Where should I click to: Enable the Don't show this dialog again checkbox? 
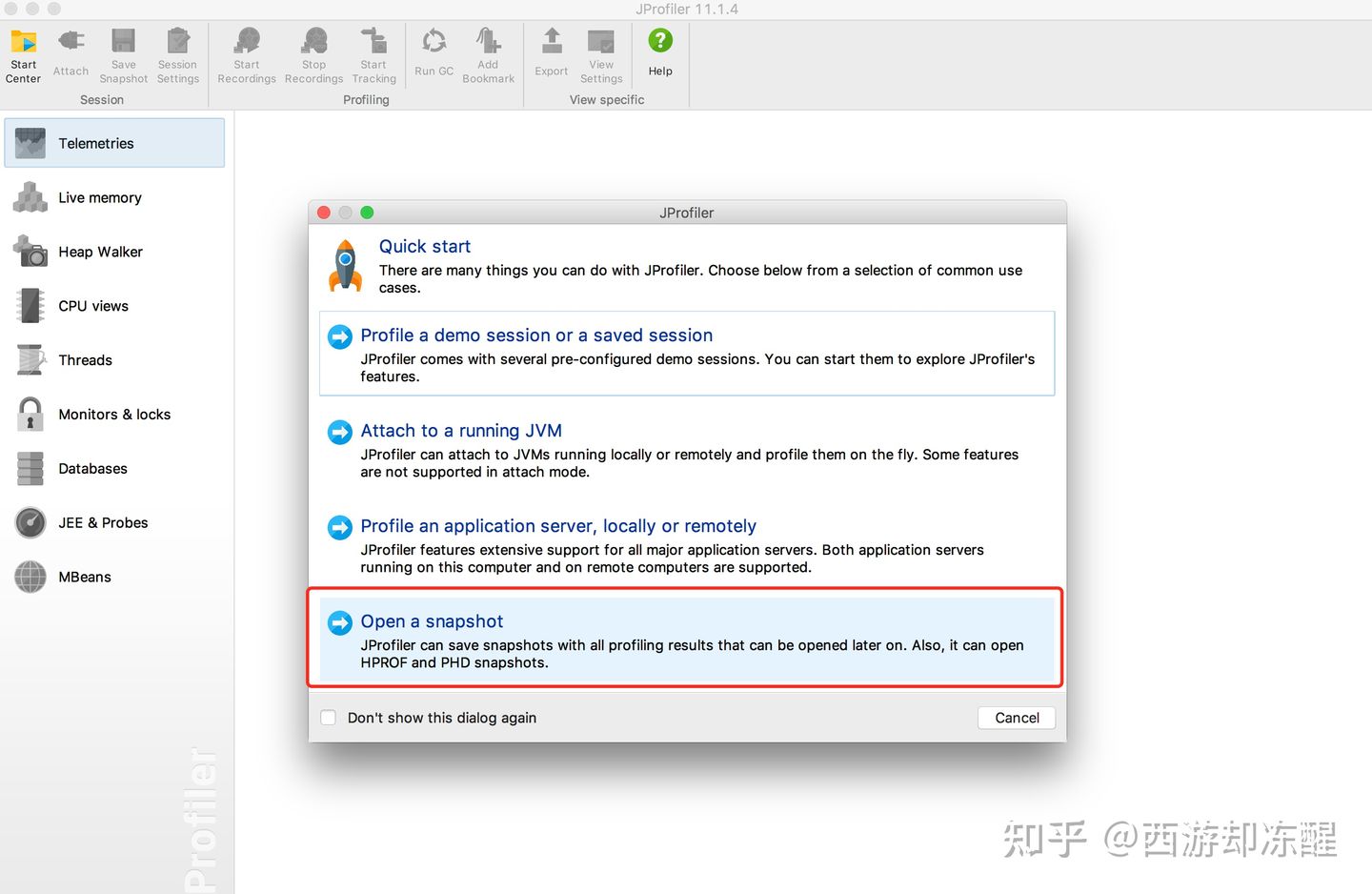coord(329,718)
